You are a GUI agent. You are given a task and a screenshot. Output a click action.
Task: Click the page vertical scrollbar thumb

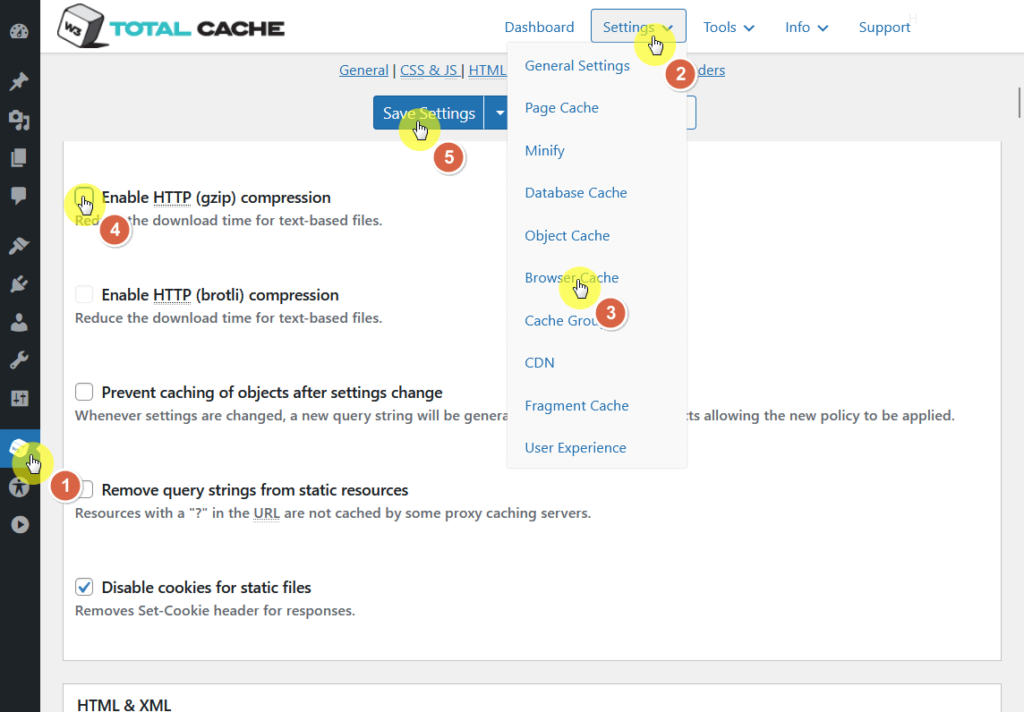point(1019,102)
